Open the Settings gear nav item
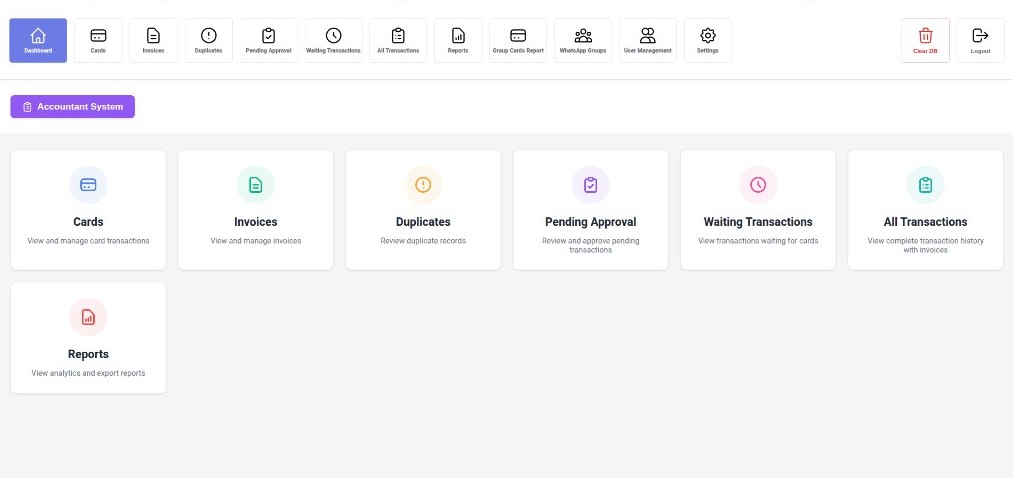 coord(707,40)
